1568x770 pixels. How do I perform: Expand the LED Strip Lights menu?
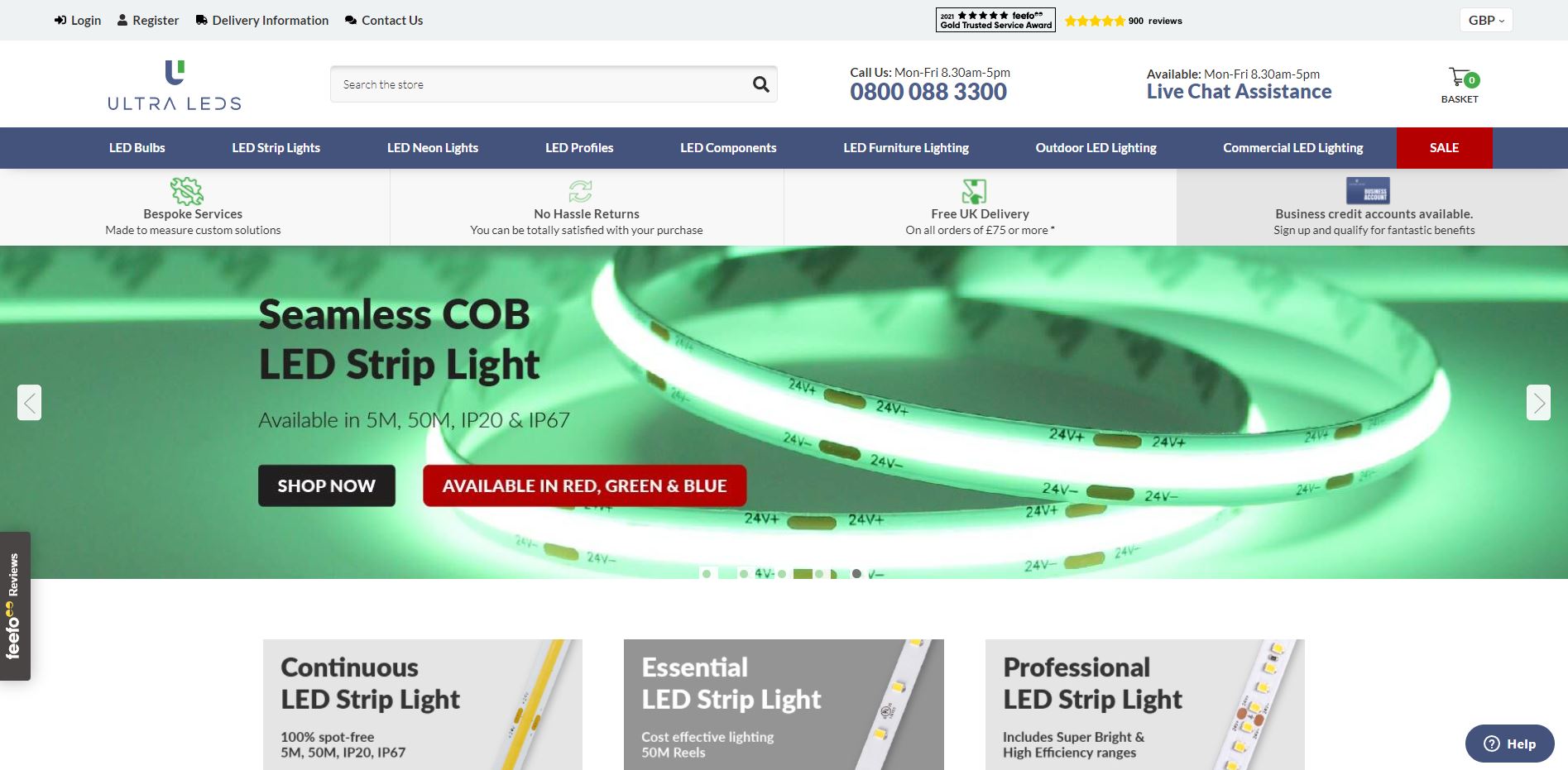coord(276,147)
